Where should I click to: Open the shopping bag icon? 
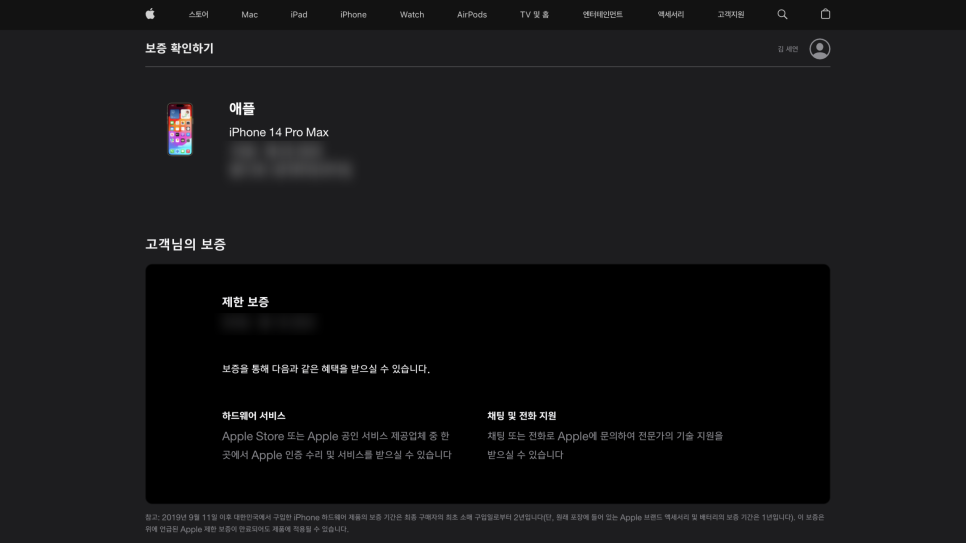coord(825,14)
